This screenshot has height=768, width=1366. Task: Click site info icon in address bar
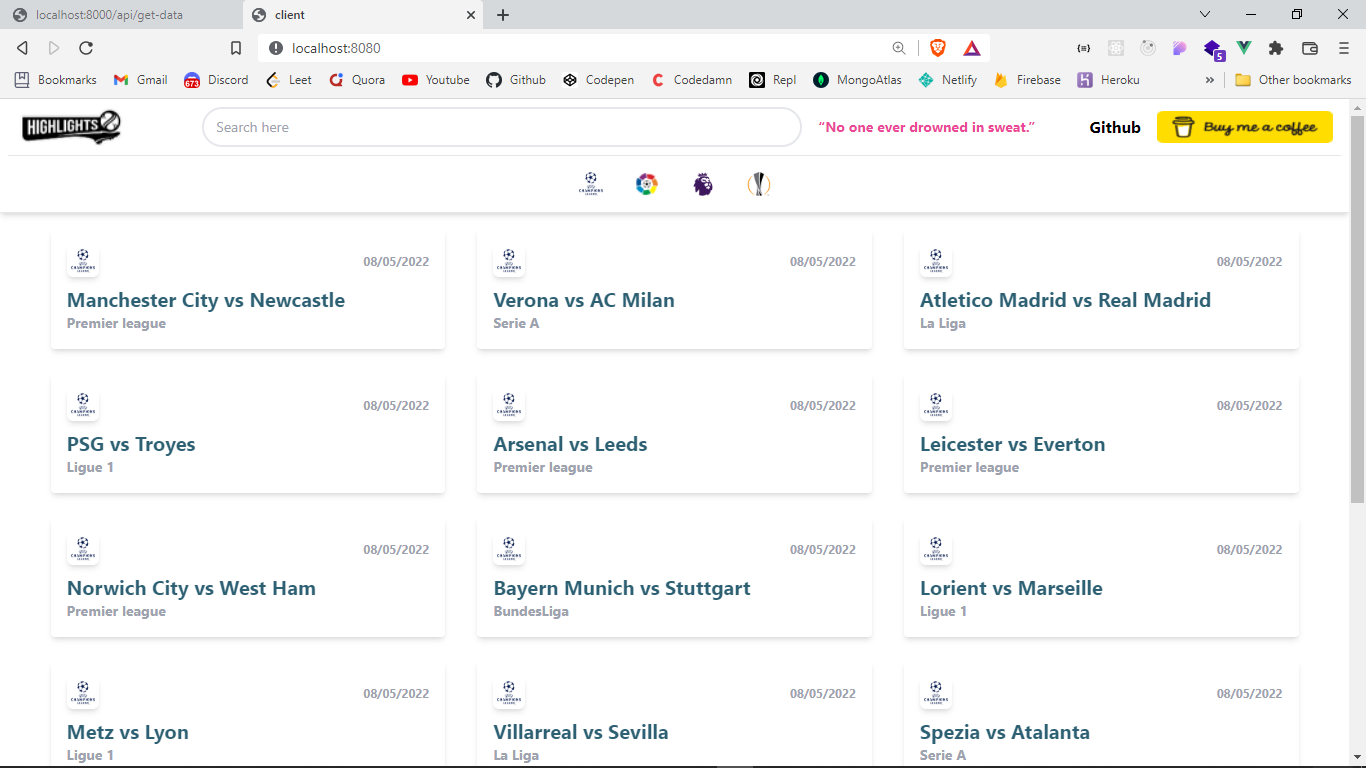pyautogui.click(x=276, y=48)
